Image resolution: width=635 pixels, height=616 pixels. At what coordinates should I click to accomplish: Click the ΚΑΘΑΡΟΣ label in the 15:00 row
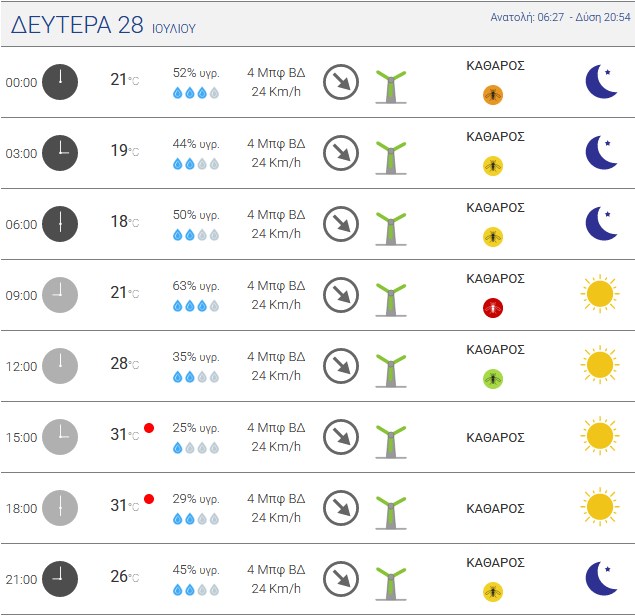(x=495, y=437)
